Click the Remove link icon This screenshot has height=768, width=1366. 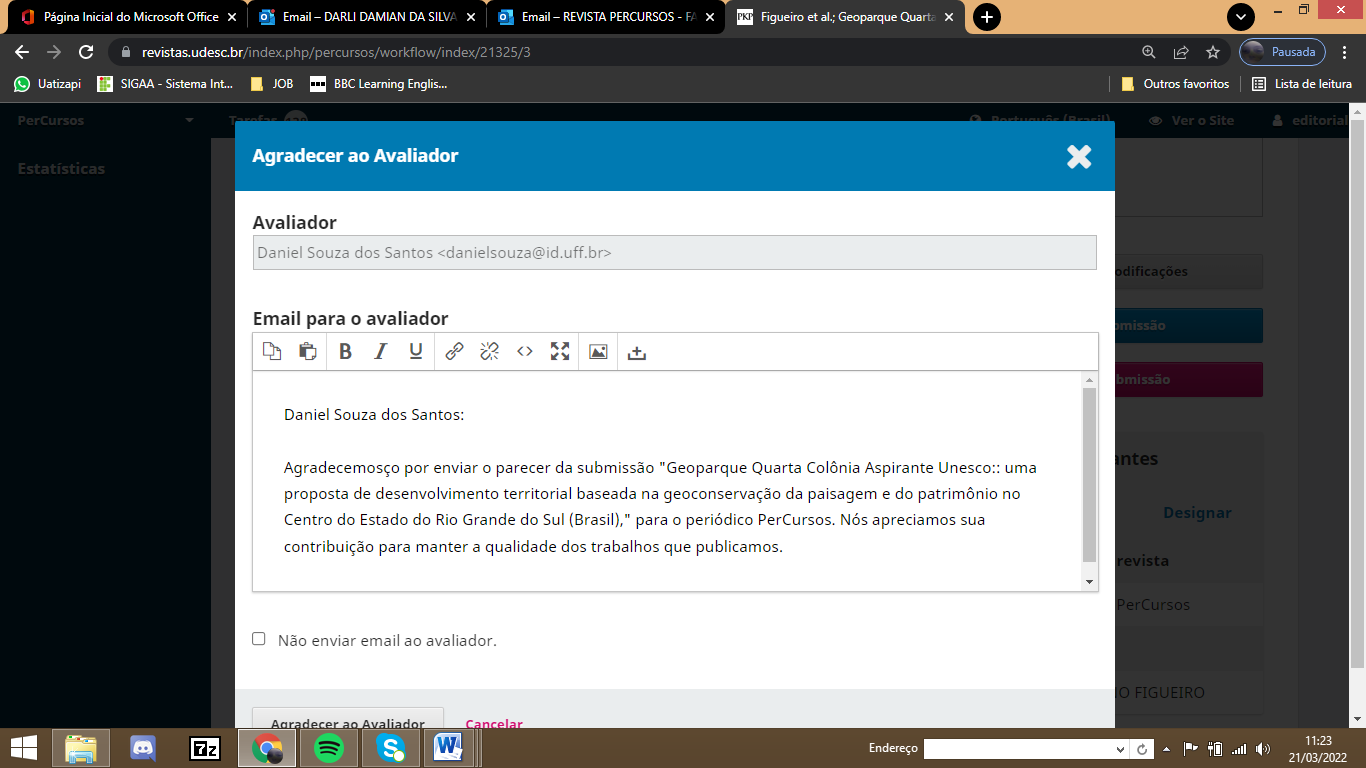pyautogui.click(x=489, y=352)
